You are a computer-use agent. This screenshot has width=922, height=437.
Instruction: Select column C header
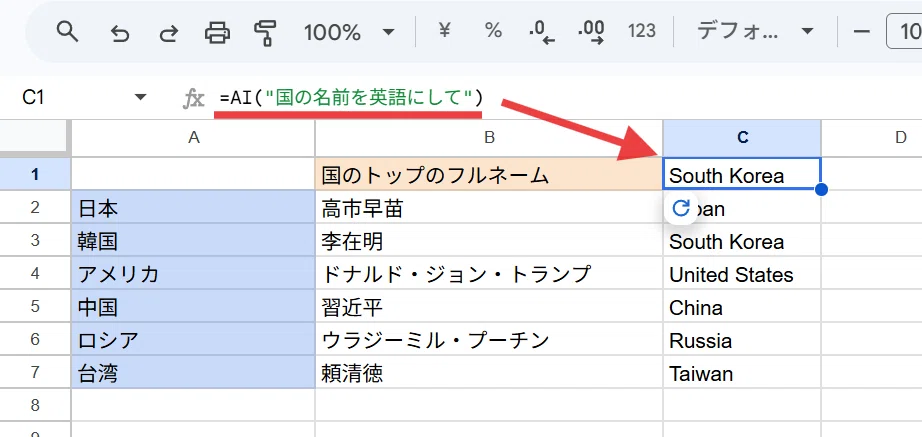pyautogui.click(x=742, y=138)
